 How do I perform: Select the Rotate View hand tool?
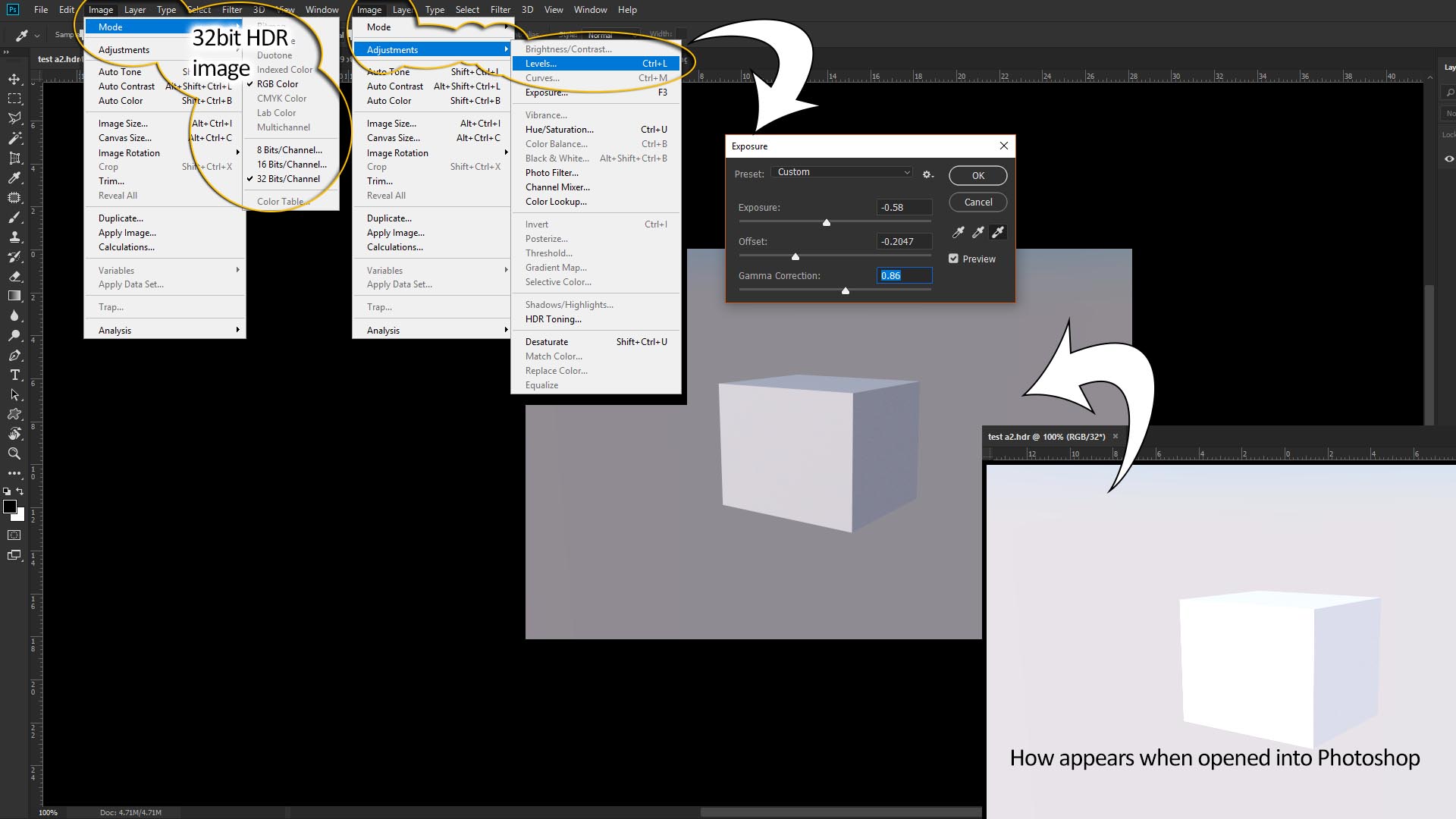click(x=14, y=434)
